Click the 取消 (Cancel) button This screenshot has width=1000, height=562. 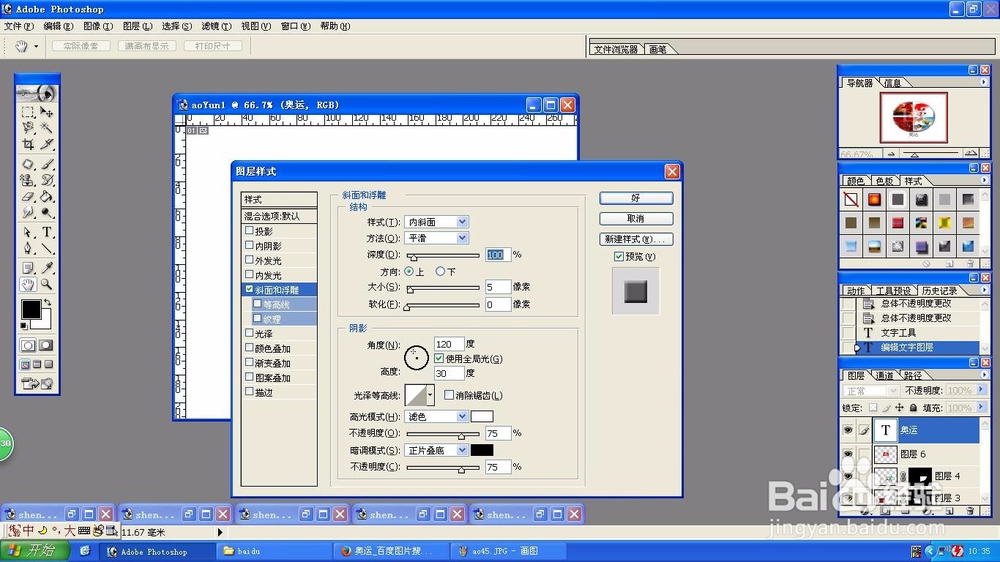tap(636, 219)
